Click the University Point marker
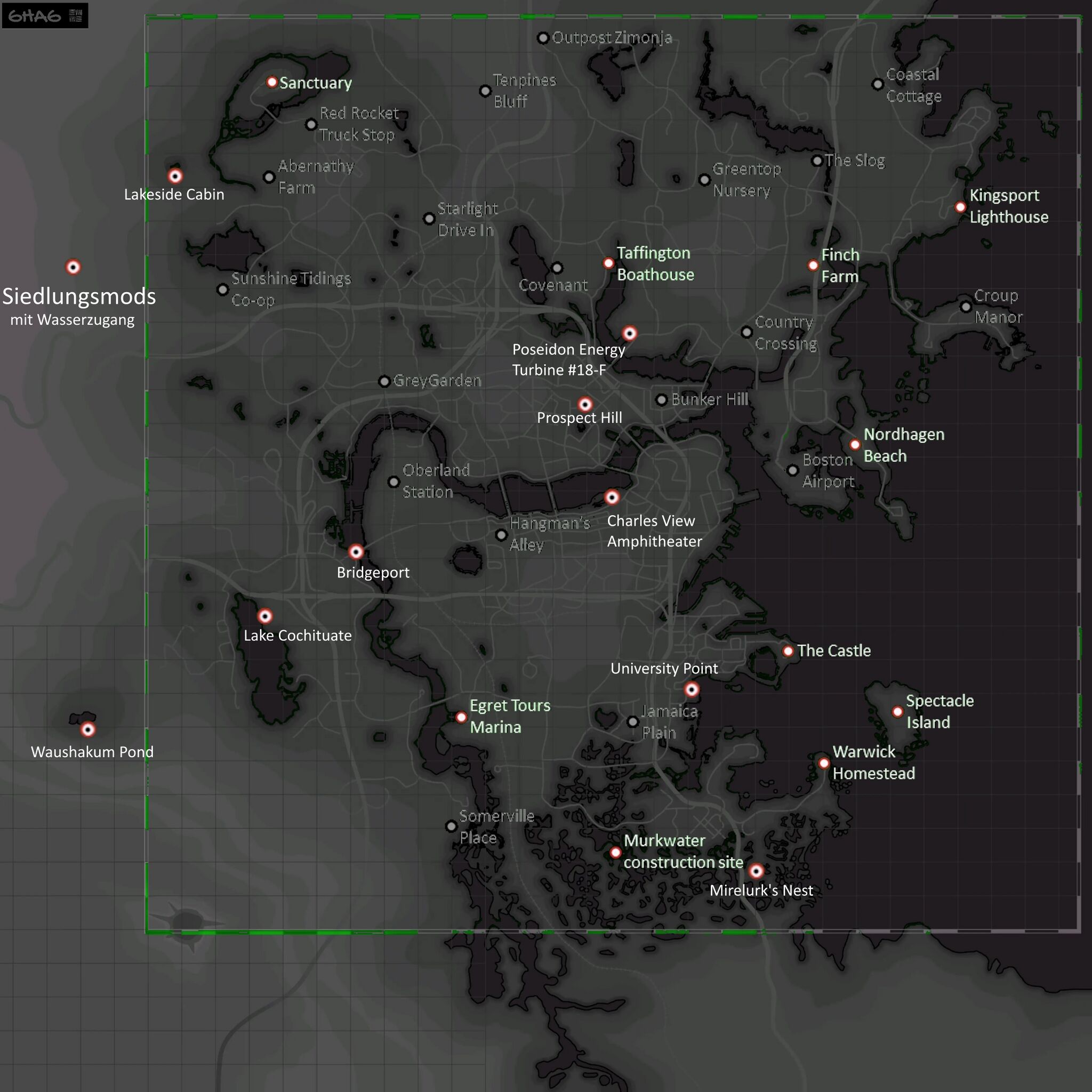The width and height of the screenshot is (1092, 1092). click(691, 689)
